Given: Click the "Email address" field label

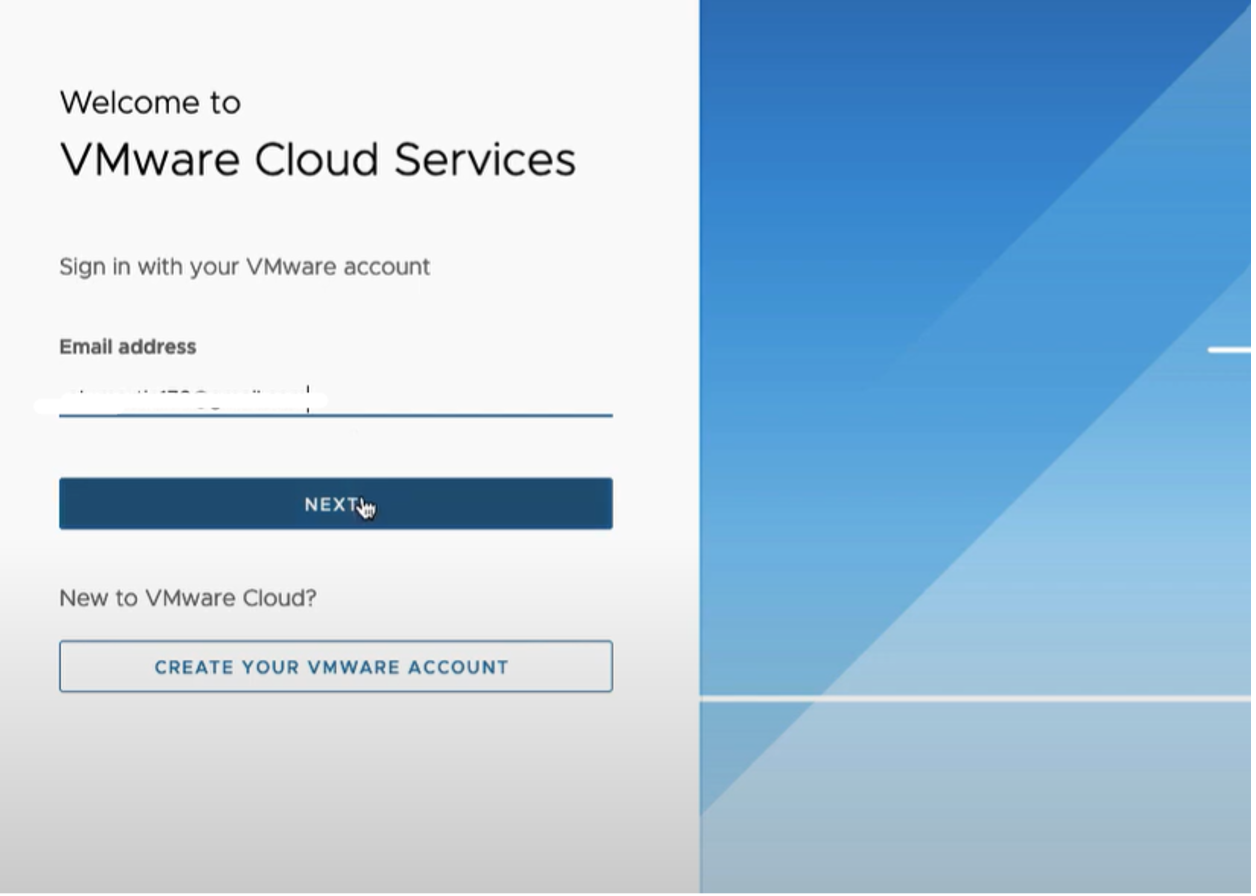Looking at the screenshot, I should (127, 347).
